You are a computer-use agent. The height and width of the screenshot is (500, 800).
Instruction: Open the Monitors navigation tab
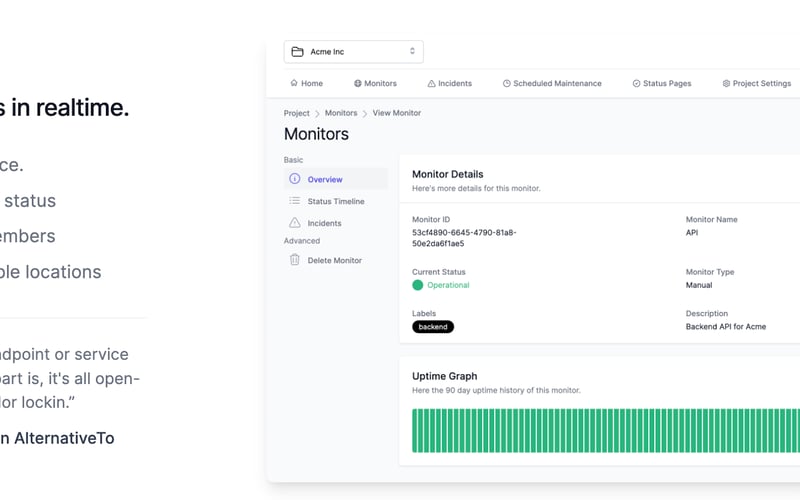[375, 83]
